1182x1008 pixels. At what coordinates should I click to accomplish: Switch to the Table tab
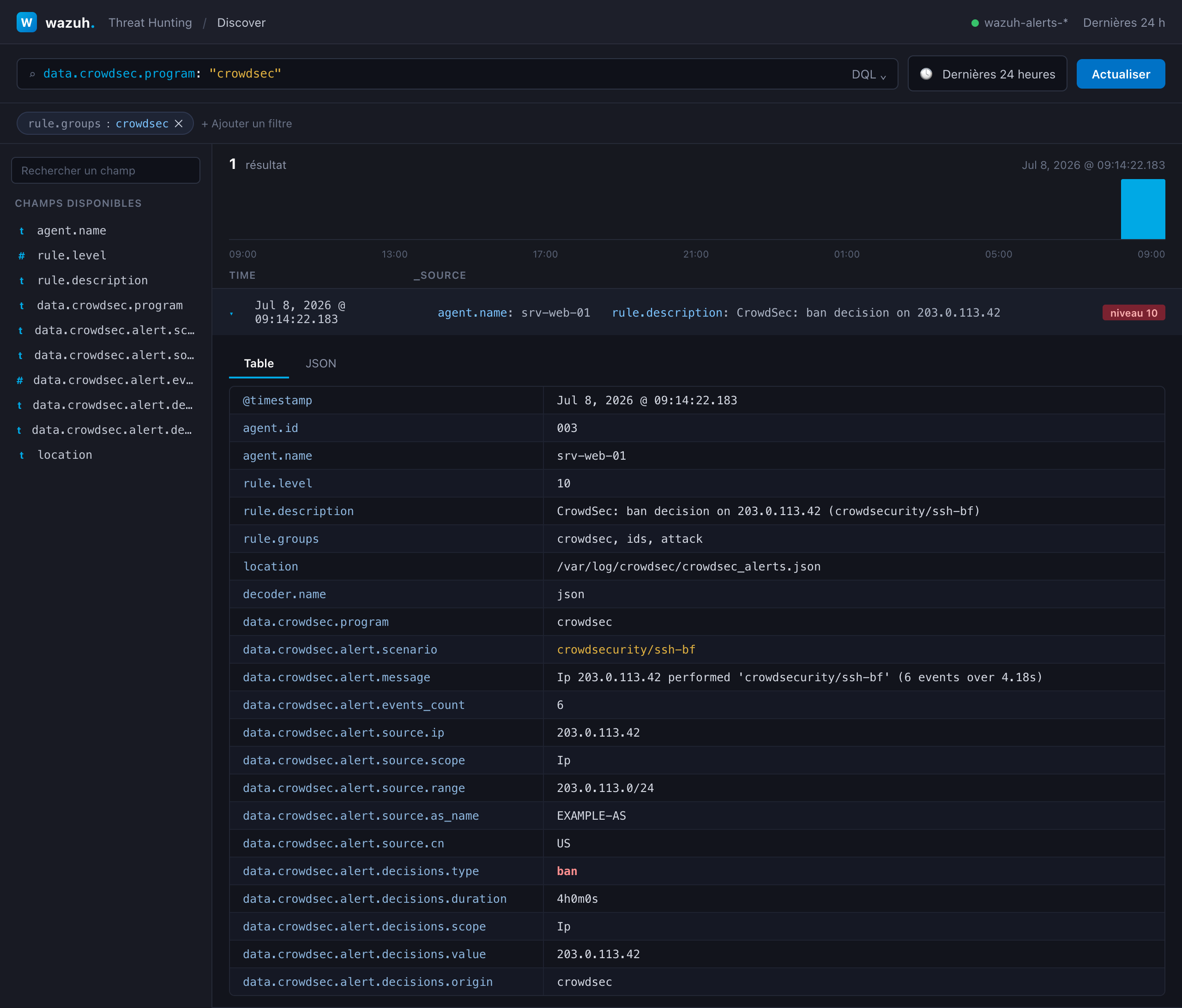[x=259, y=364]
